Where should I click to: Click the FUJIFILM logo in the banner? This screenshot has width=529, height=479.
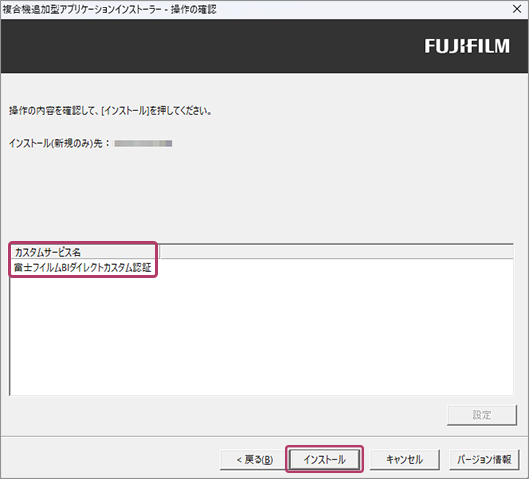[x=467, y=46]
